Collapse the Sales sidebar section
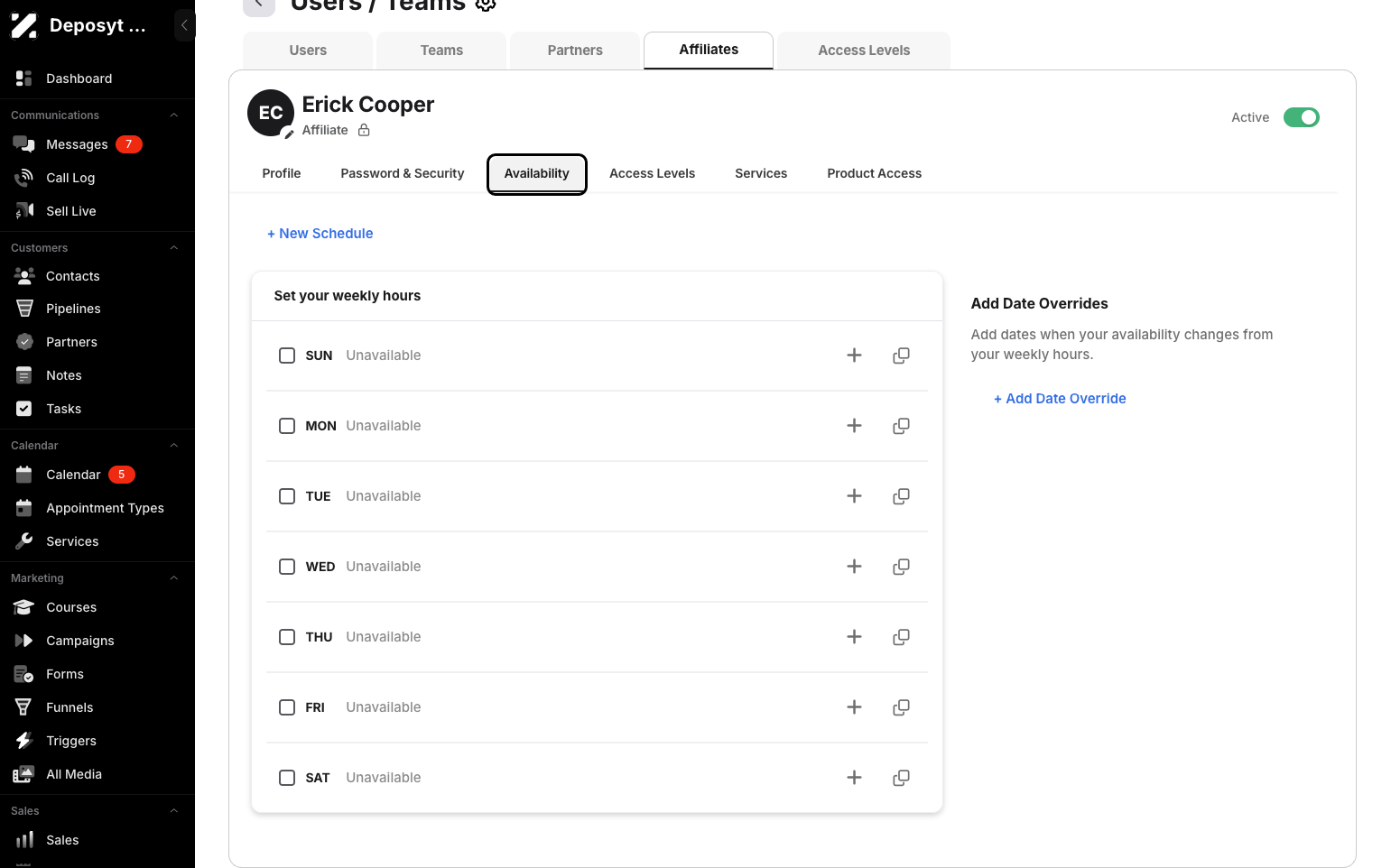The height and width of the screenshot is (868, 1391). [x=174, y=811]
